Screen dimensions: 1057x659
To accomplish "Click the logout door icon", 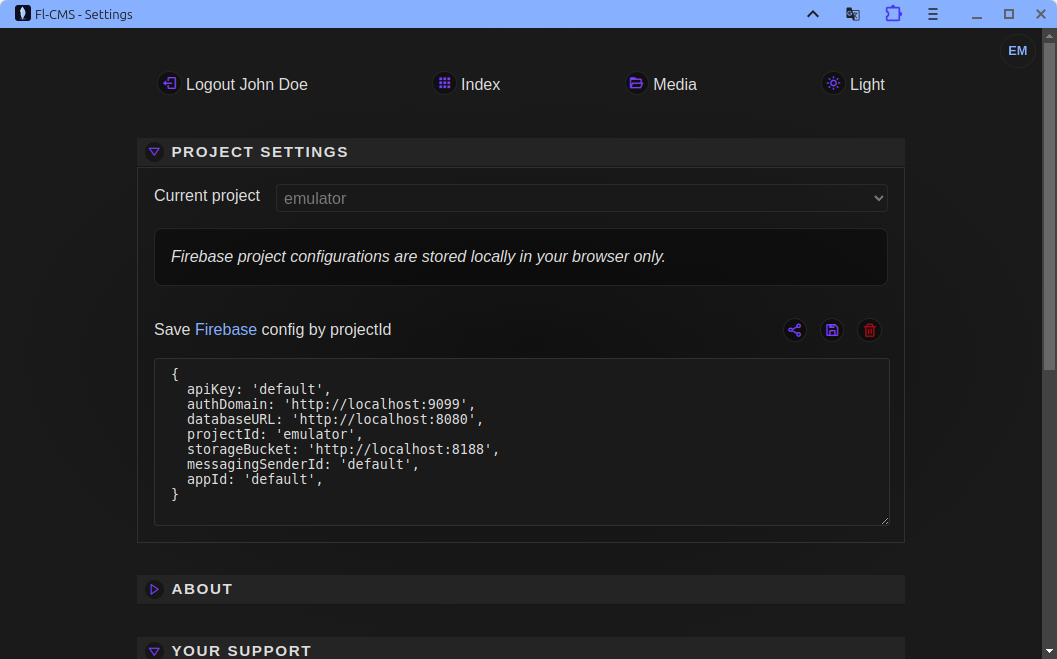I will point(168,84).
